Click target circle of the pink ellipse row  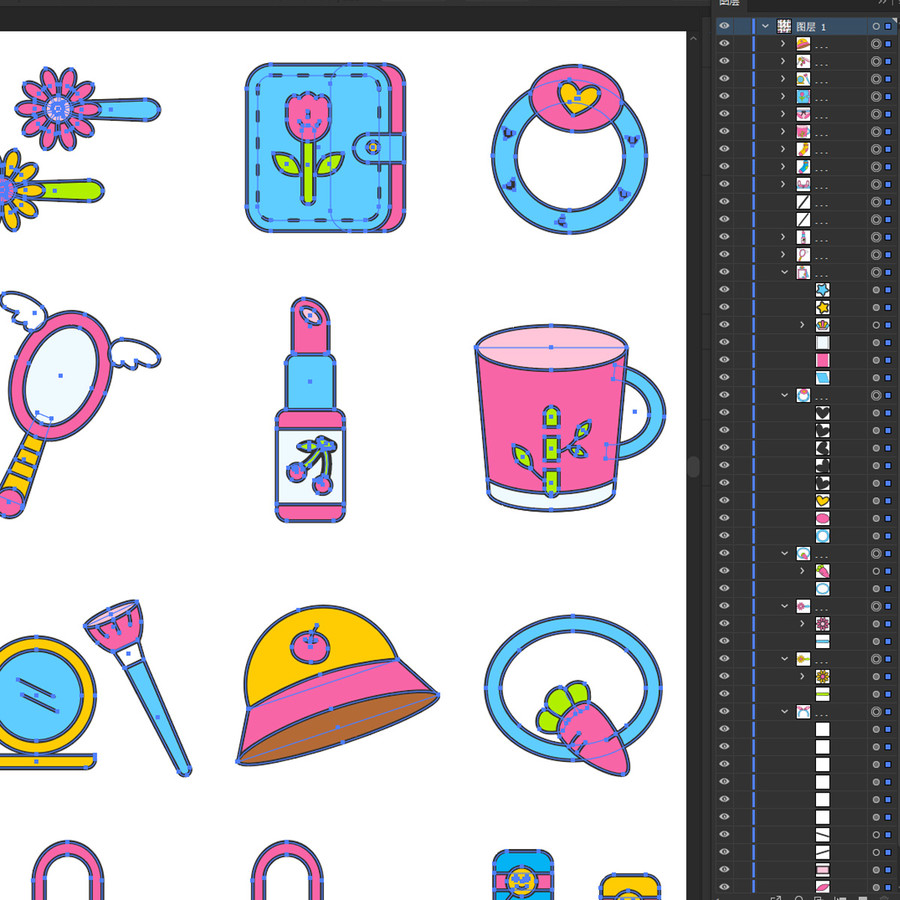tap(876, 518)
